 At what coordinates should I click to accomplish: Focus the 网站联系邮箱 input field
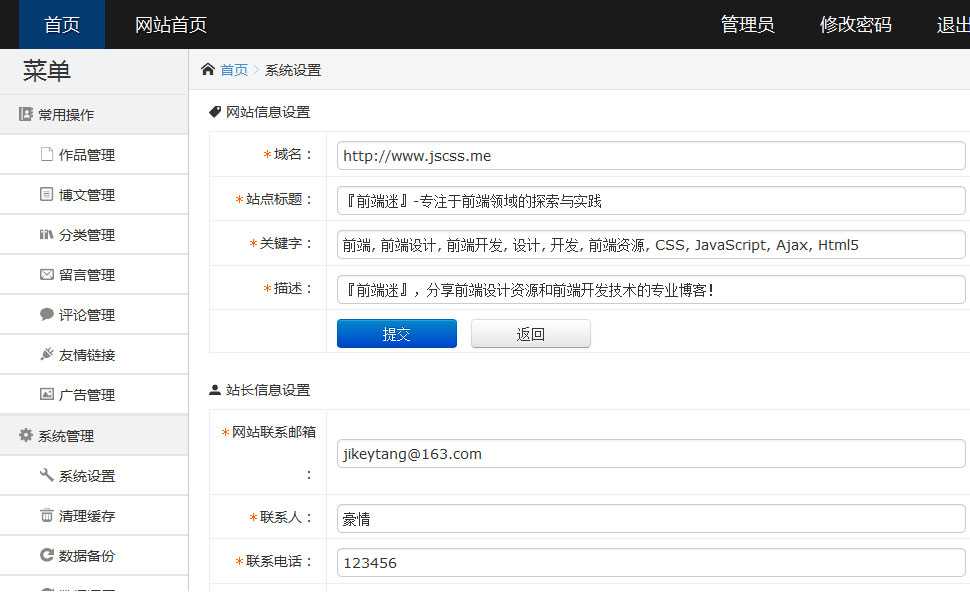click(651, 453)
